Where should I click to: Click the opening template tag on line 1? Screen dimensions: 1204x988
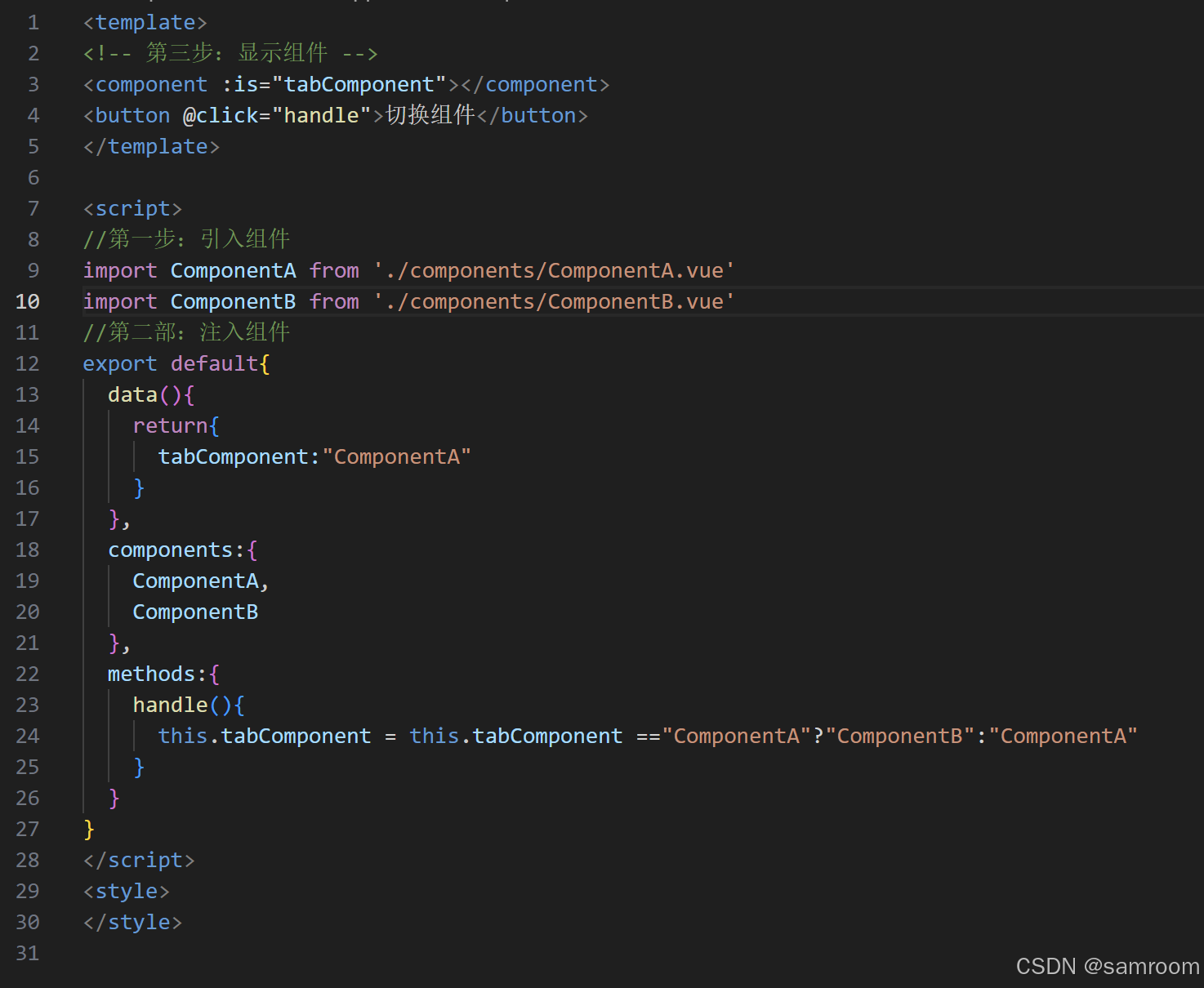pos(145,23)
